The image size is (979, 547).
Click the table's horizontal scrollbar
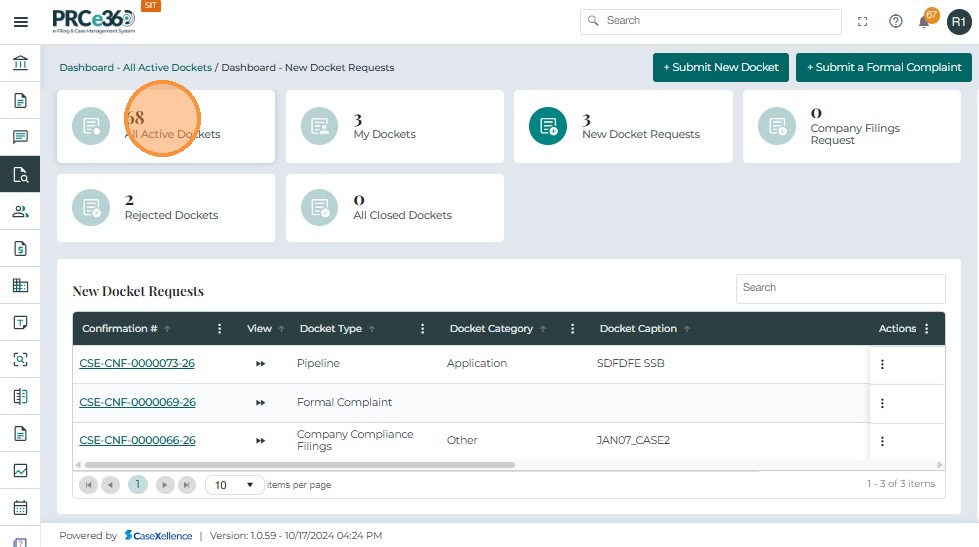pos(300,465)
